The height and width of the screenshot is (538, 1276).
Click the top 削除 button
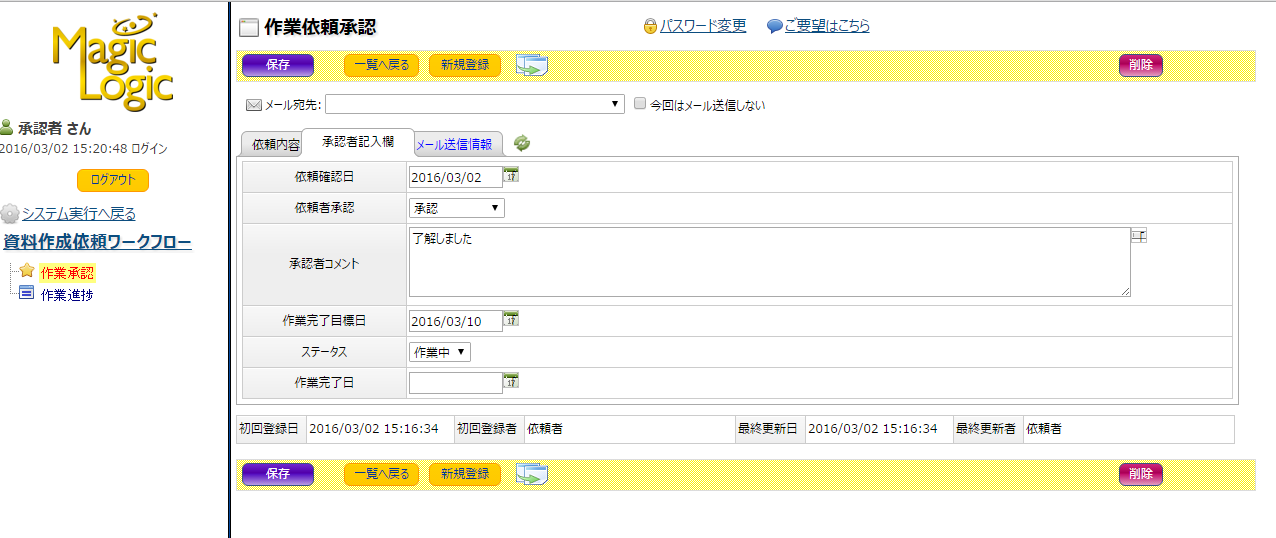[x=1140, y=65]
